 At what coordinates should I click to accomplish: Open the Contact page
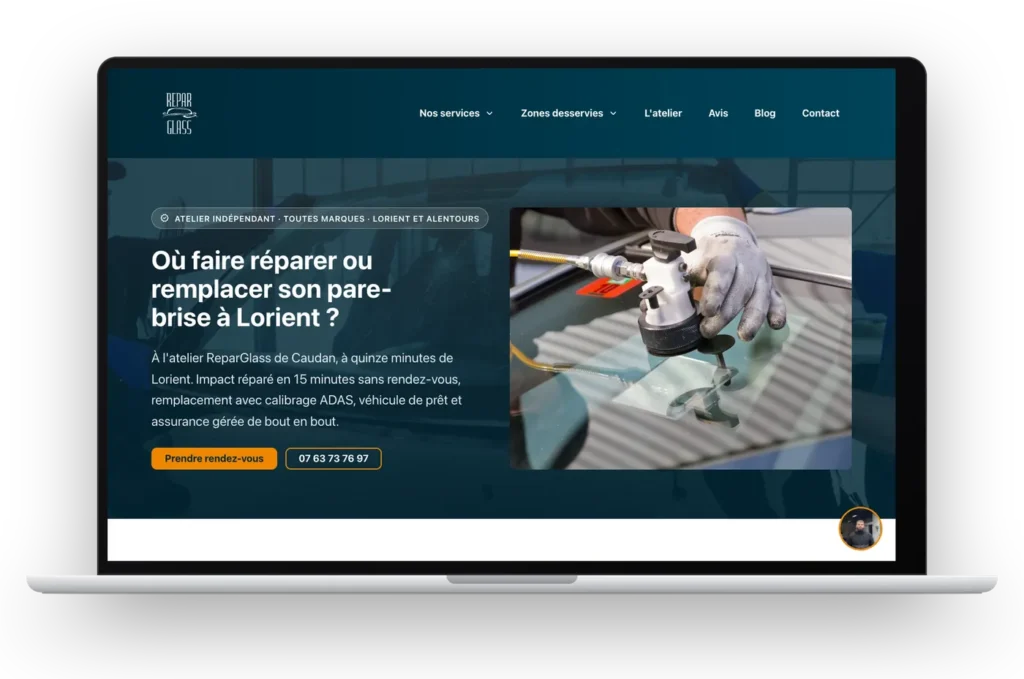(x=820, y=113)
